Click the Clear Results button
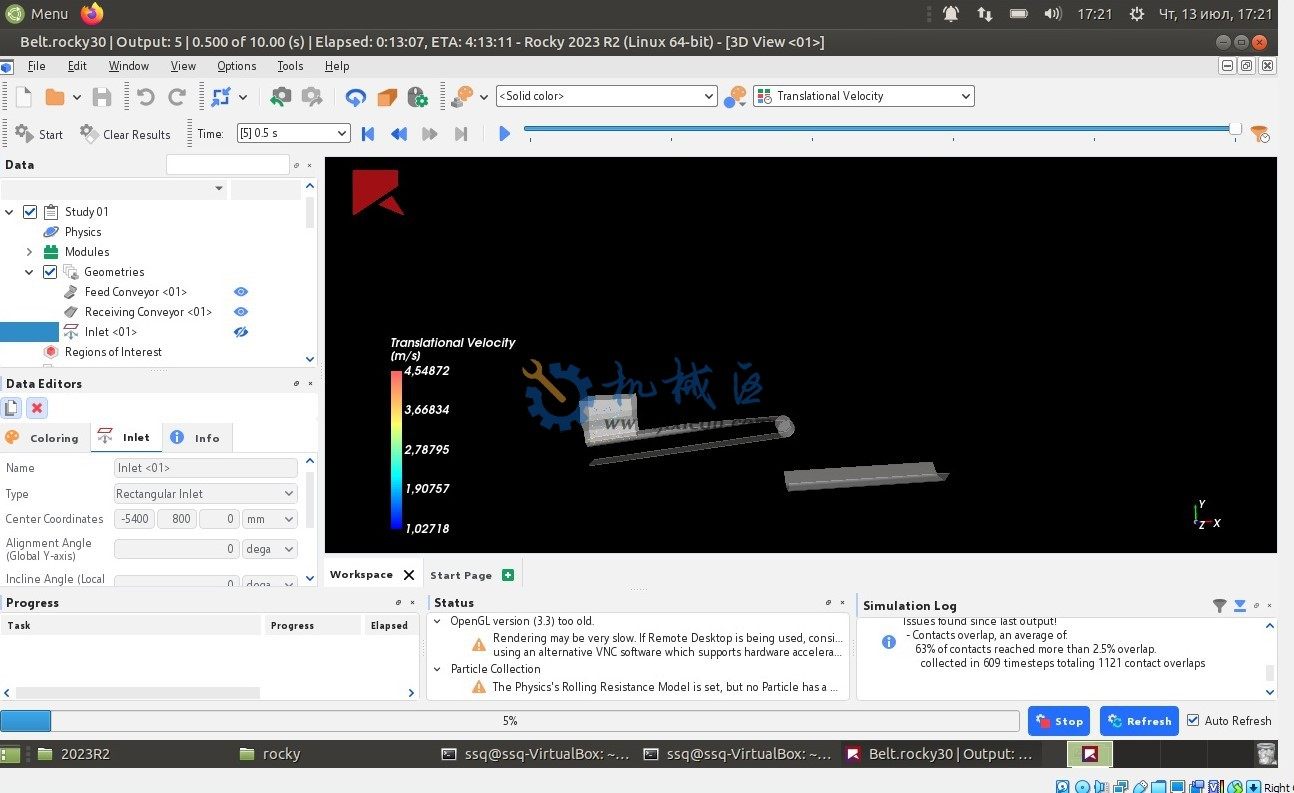 click(x=125, y=134)
